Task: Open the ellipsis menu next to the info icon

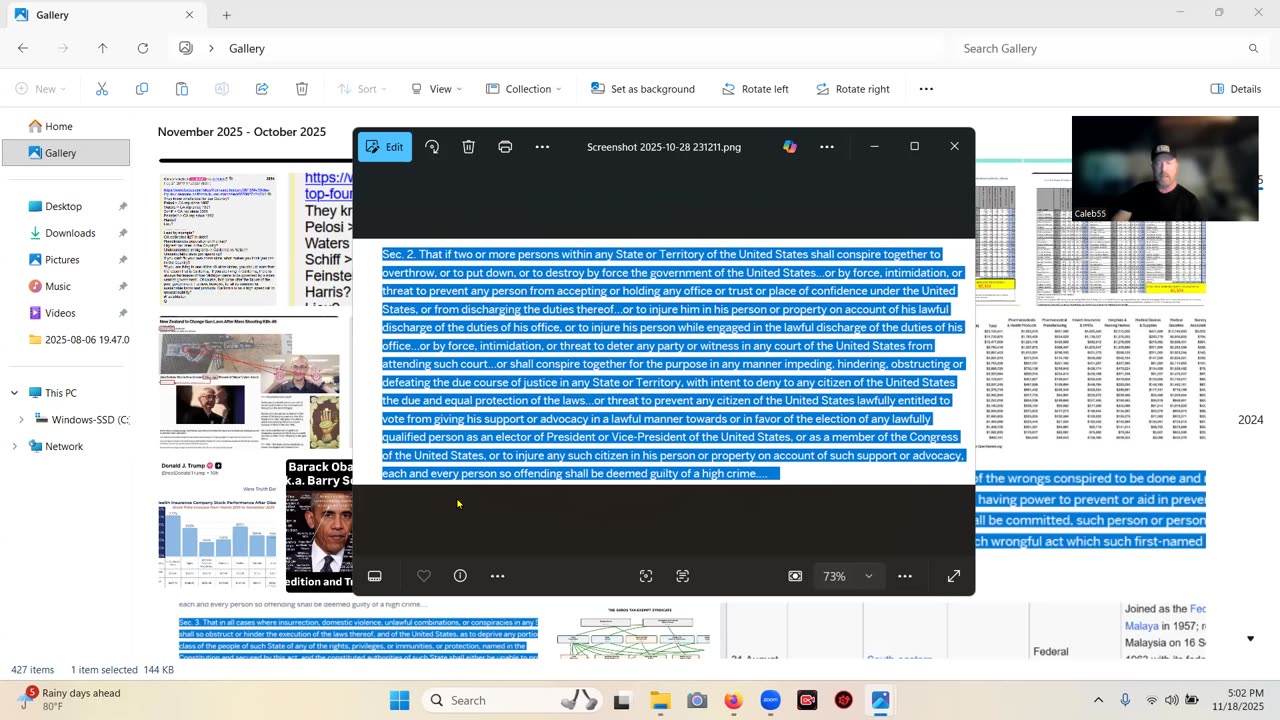Action: (x=497, y=576)
